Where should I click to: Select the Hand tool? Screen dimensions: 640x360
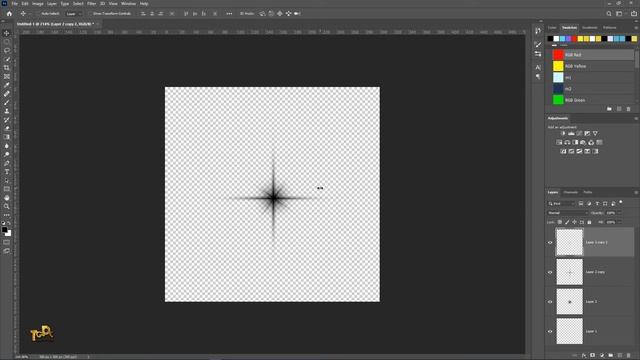click(x=7, y=198)
